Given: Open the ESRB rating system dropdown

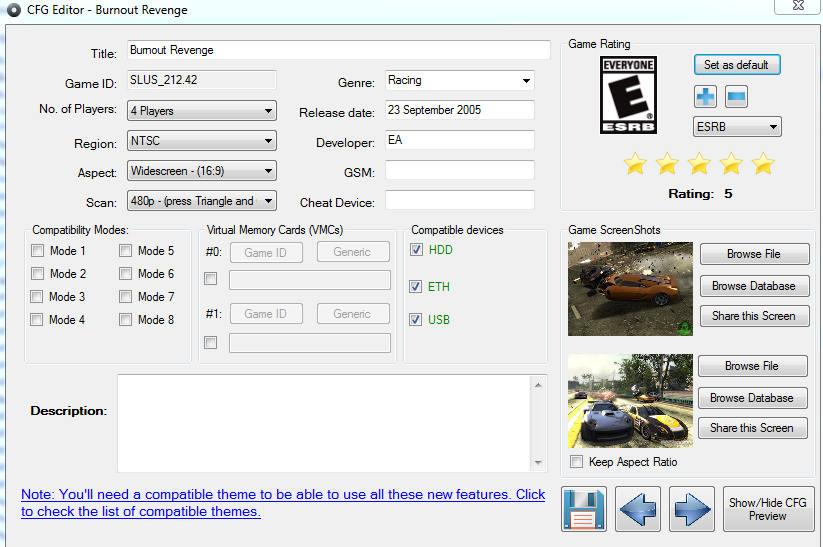Looking at the screenshot, I should pos(737,127).
